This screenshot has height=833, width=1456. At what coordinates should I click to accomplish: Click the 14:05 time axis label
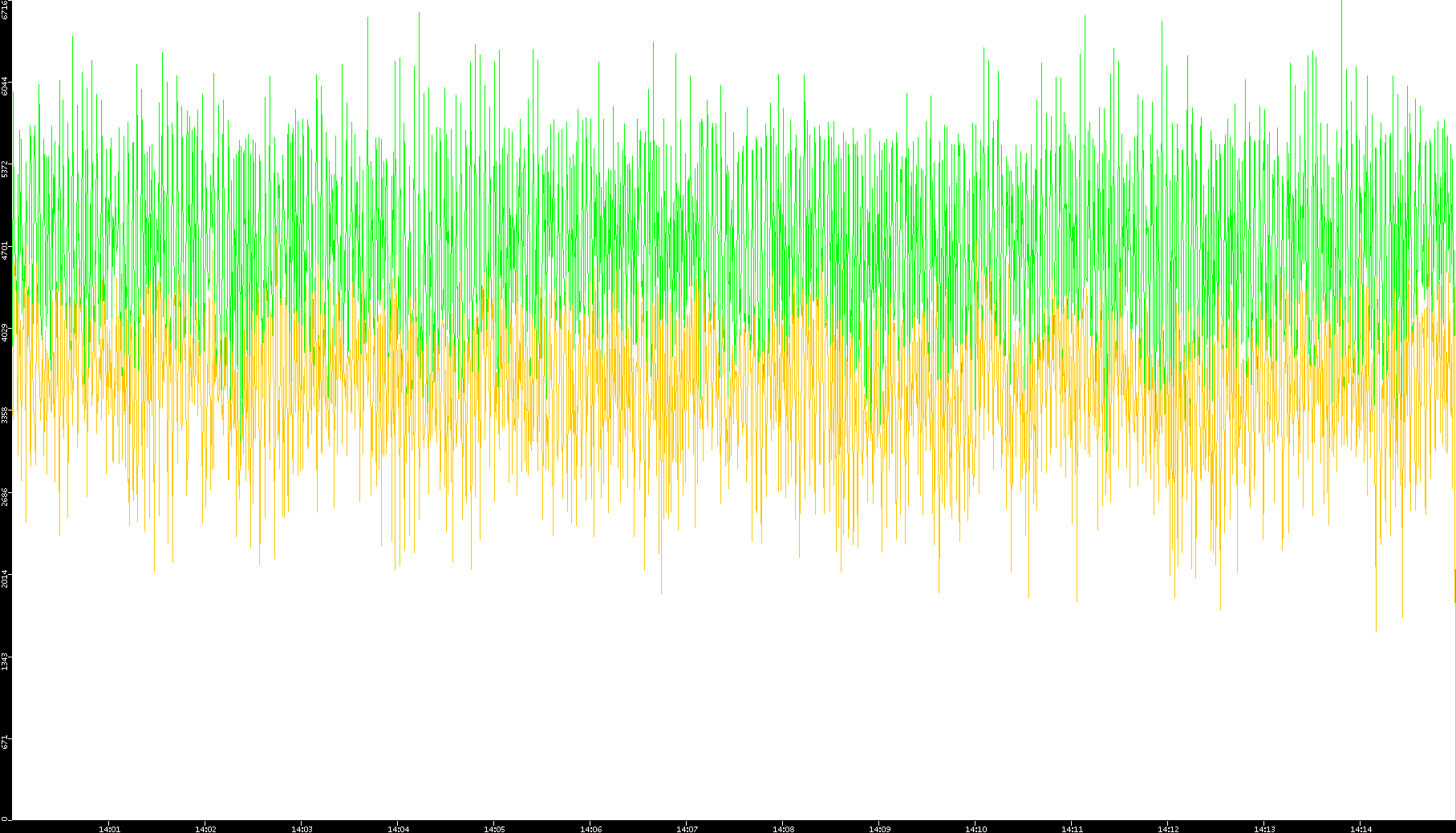click(494, 829)
